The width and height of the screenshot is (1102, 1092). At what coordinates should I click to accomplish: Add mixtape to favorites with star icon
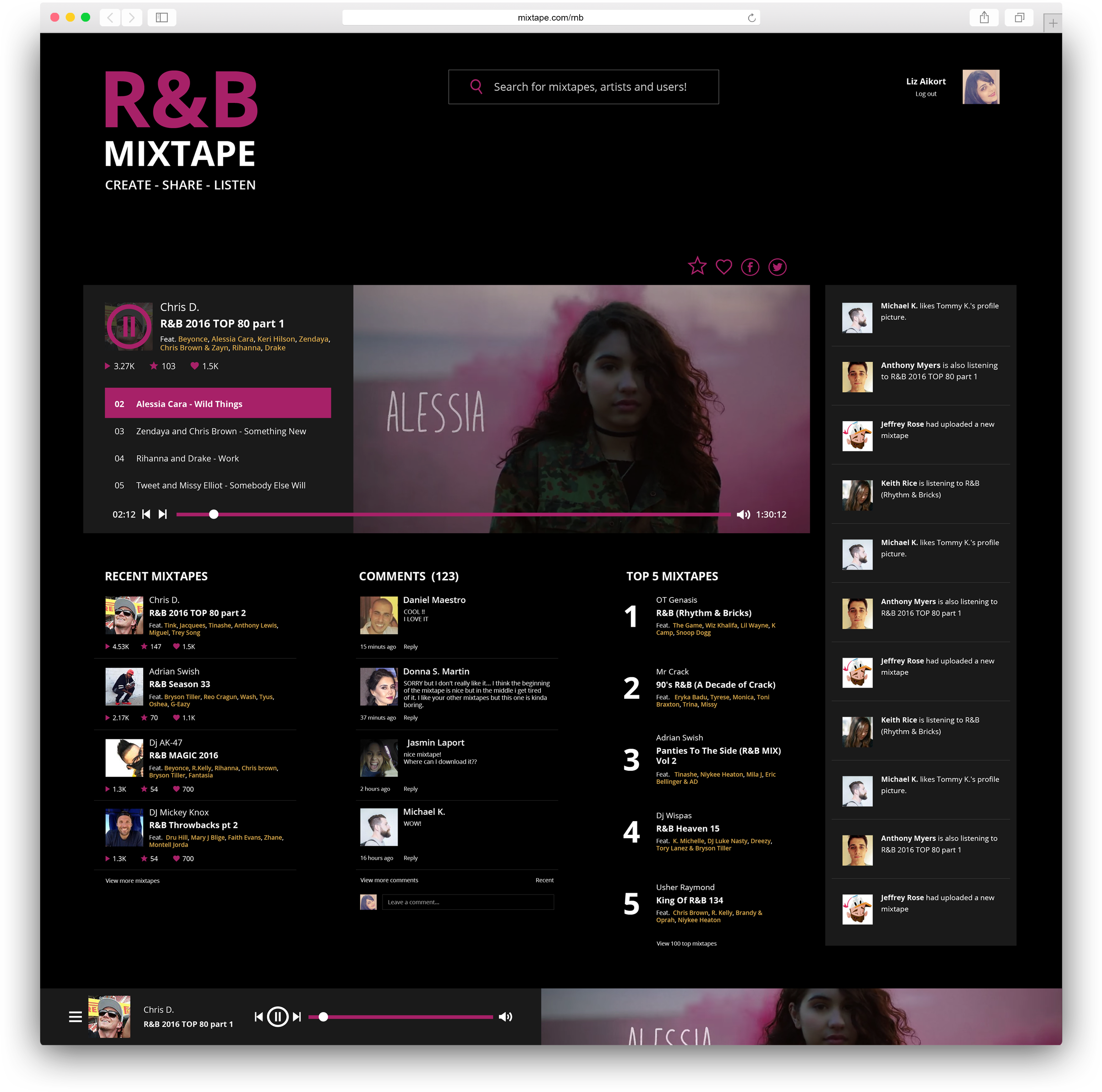[697, 266]
